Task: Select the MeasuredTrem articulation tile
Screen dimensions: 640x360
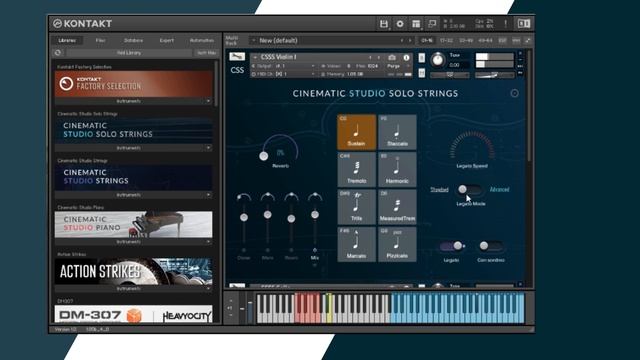Action: pyautogui.click(x=397, y=207)
